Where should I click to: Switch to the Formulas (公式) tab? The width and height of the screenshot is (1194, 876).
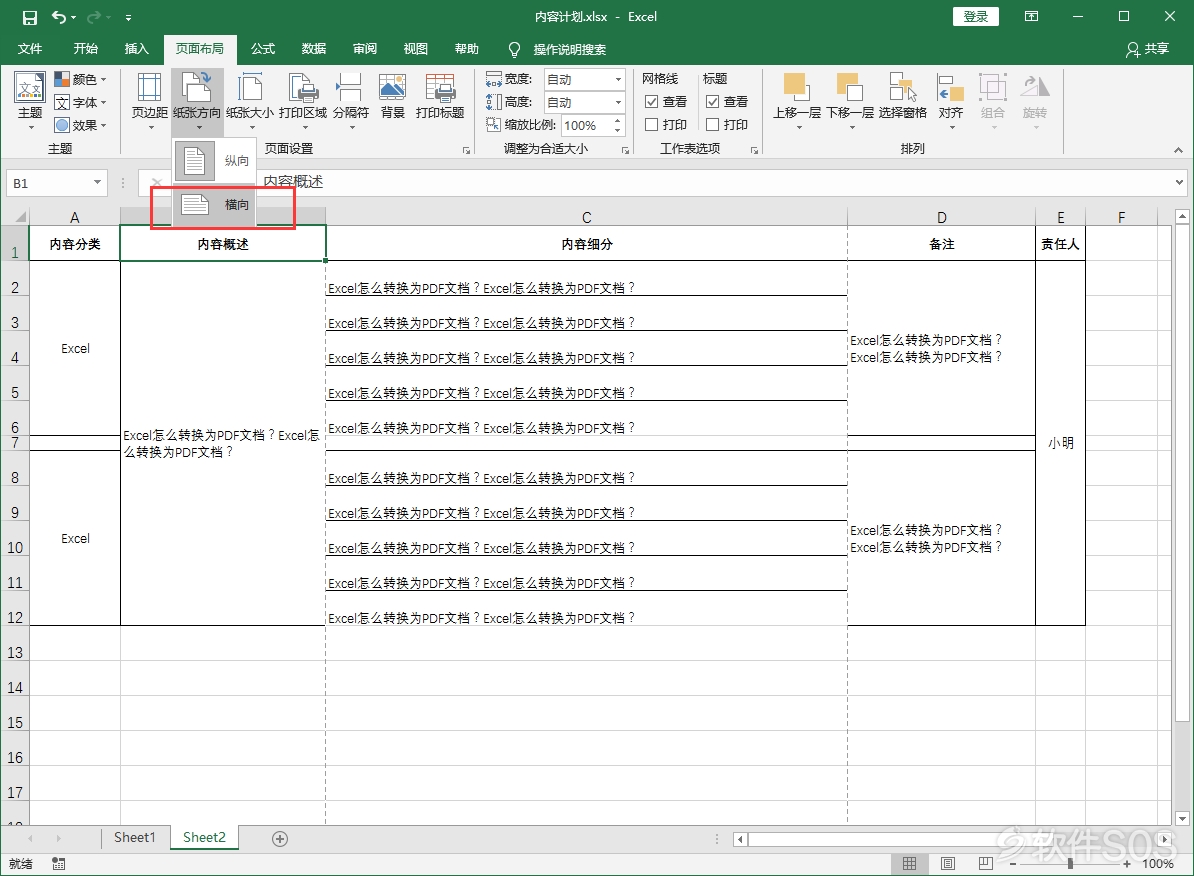coord(263,49)
